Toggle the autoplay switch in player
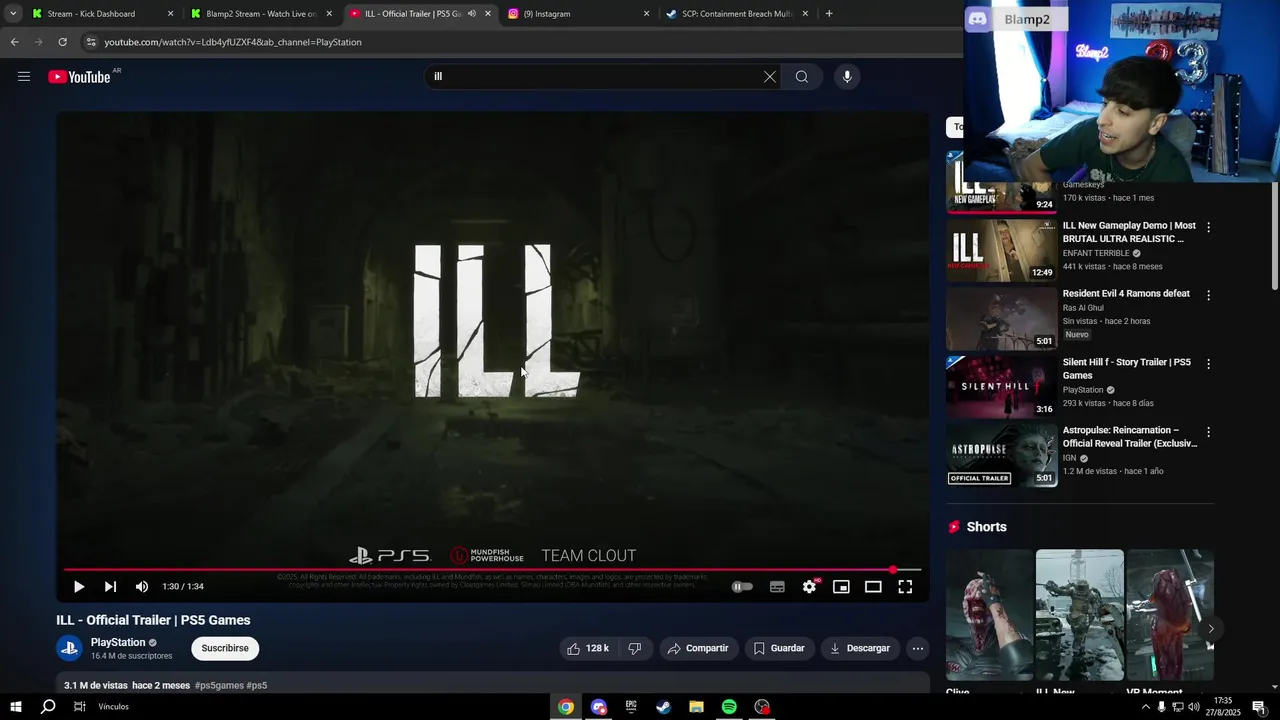The image size is (1280, 720). [x=742, y=587]
